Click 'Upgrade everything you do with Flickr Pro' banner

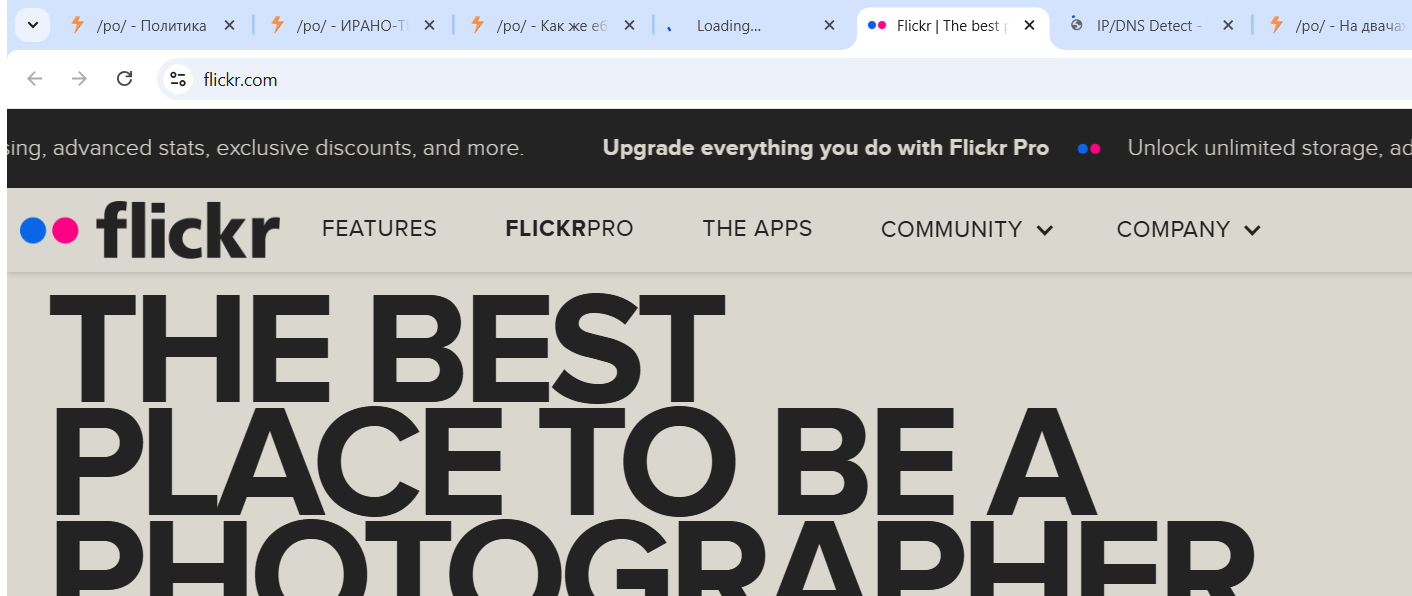pyautogui.click(x=826, y=148)
